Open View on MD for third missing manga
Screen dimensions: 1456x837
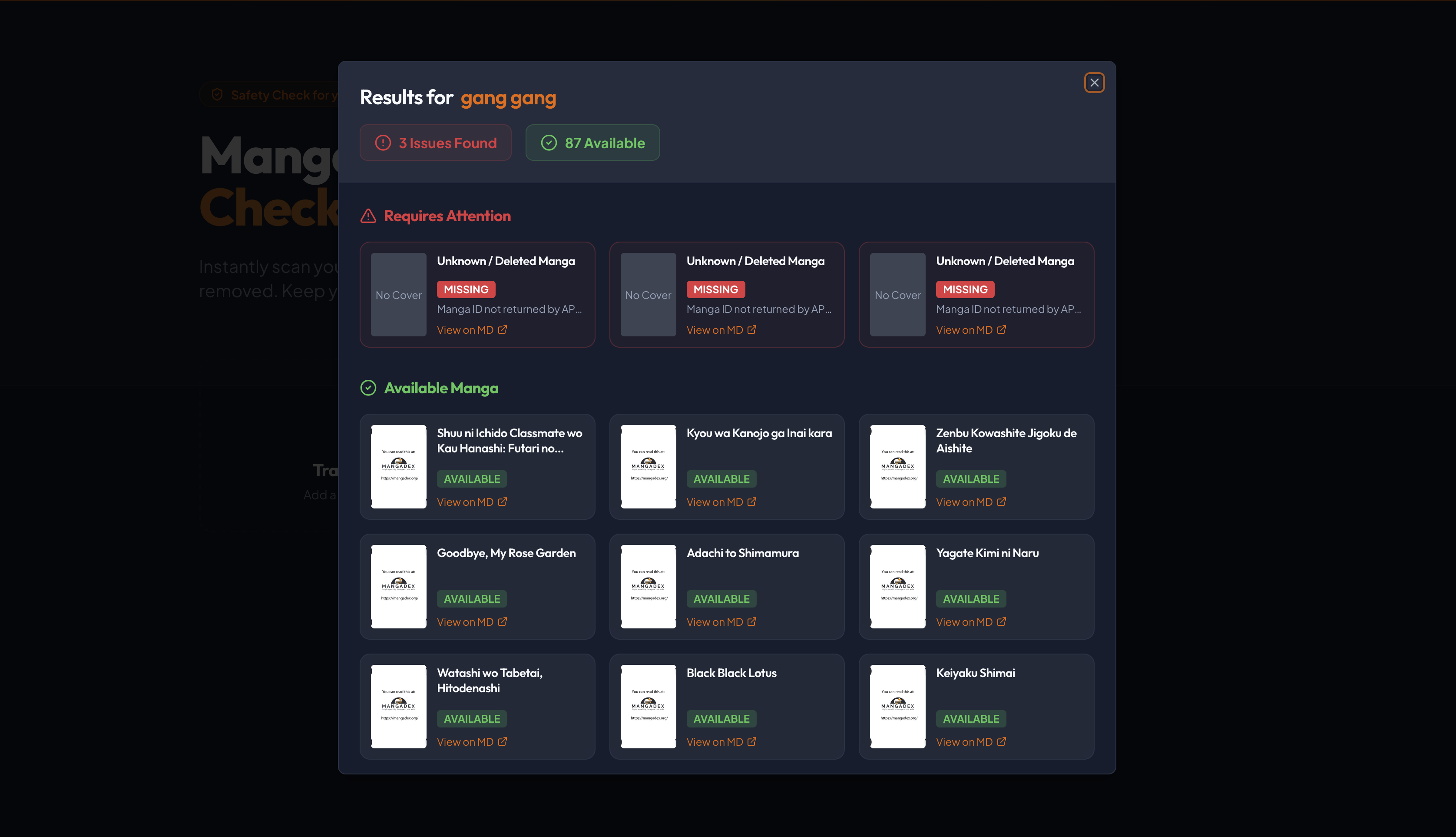pos(964,330)
